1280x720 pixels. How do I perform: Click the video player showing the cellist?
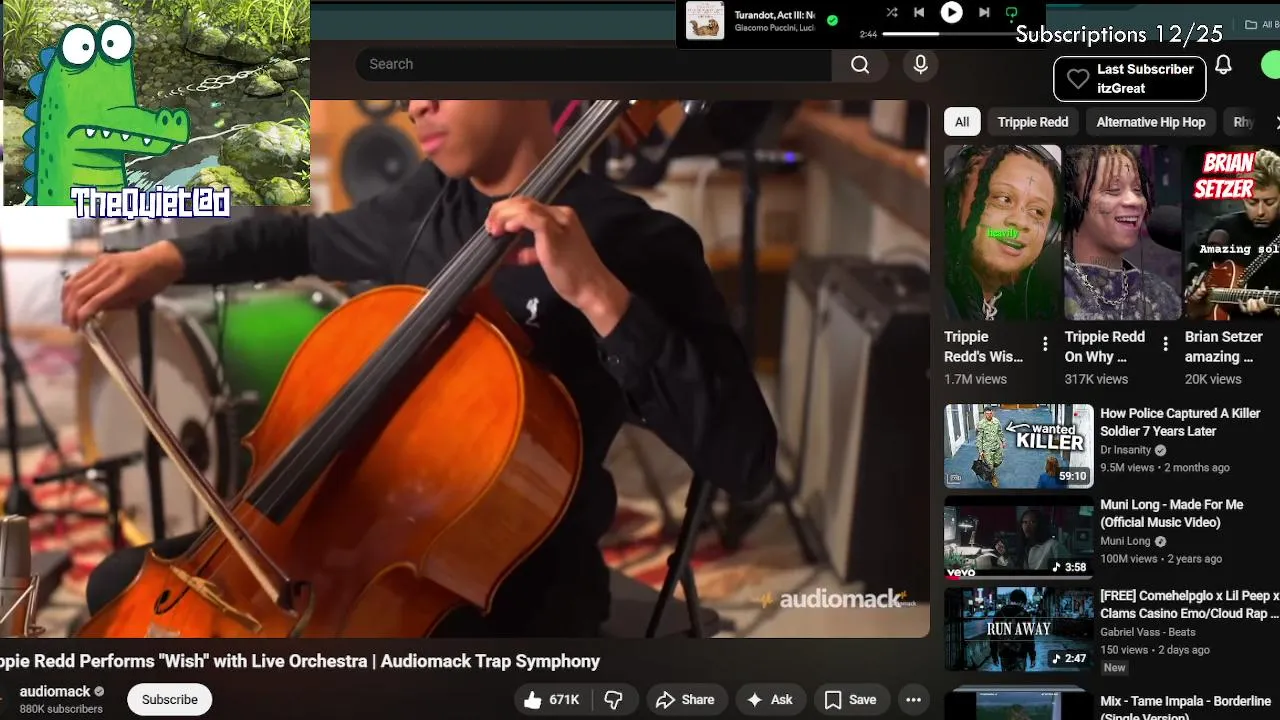465,369
